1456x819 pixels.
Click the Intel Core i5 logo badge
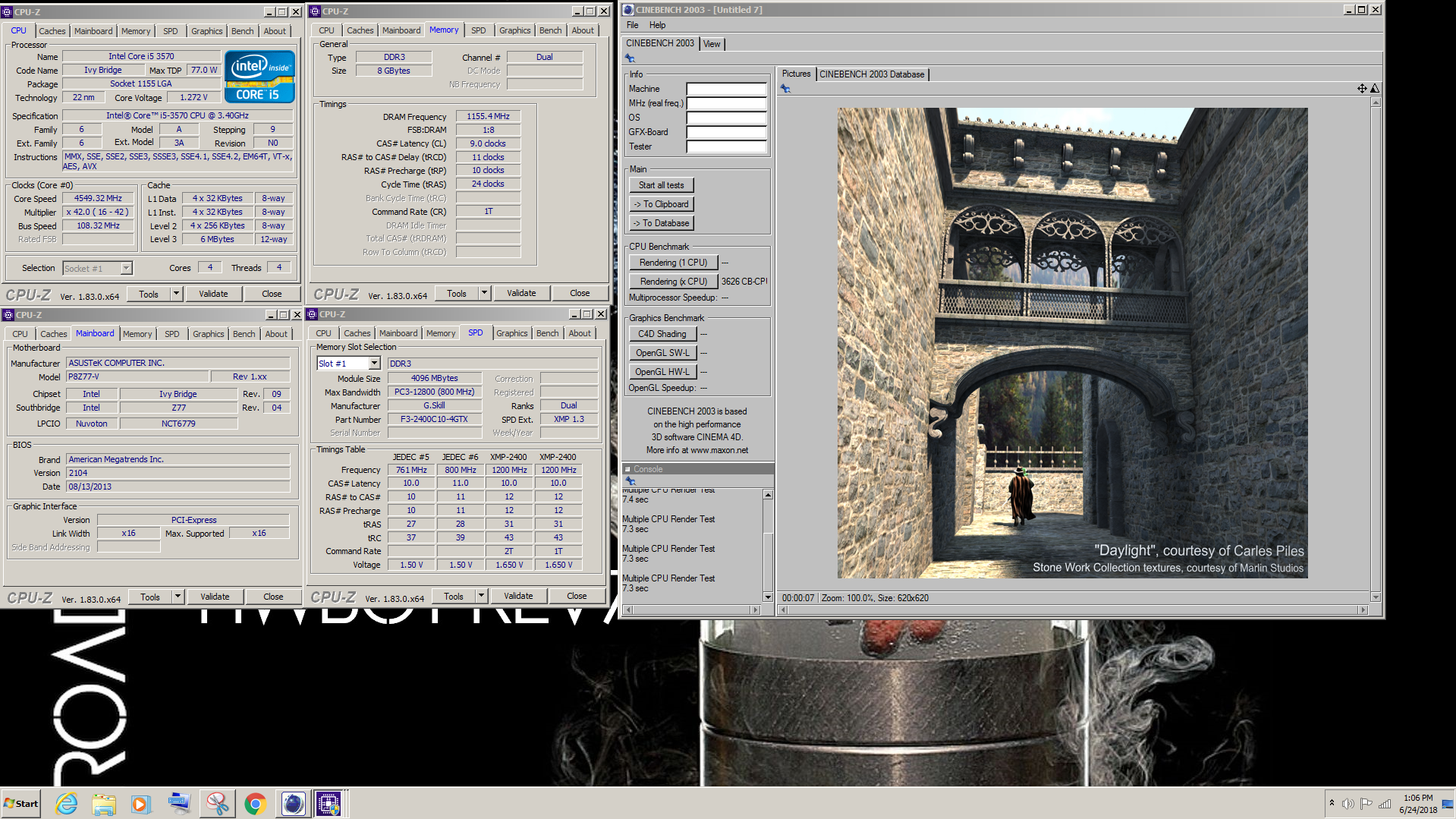tap(259, 77)
